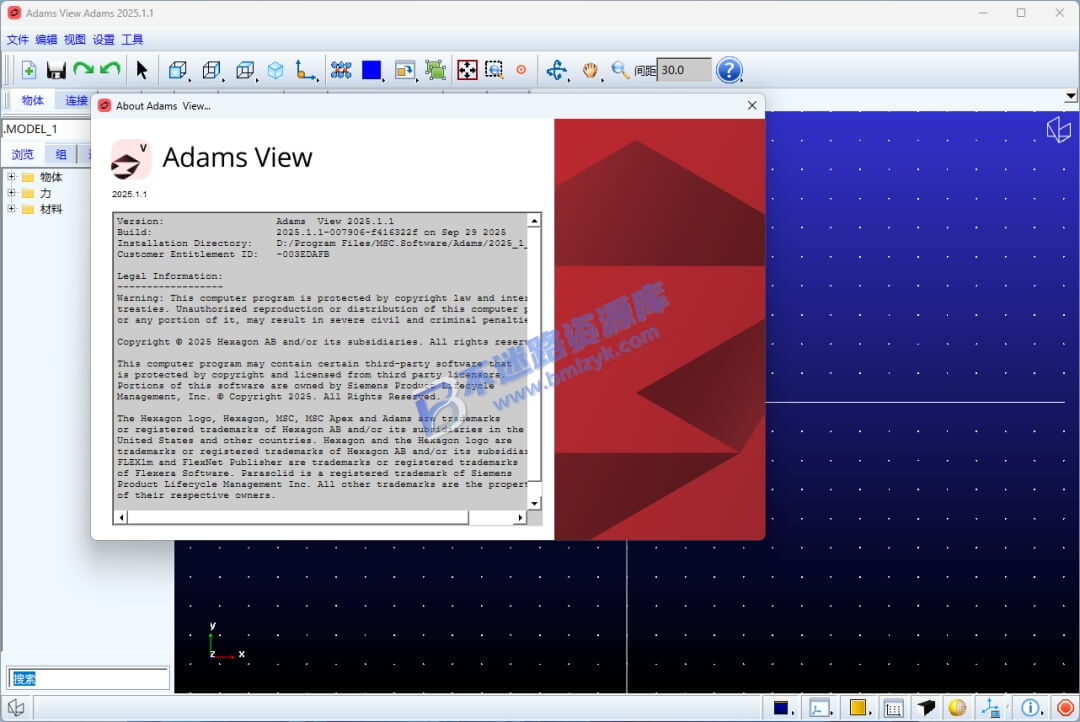Choose the first blue-faced cube view icon

click(178, 70)
